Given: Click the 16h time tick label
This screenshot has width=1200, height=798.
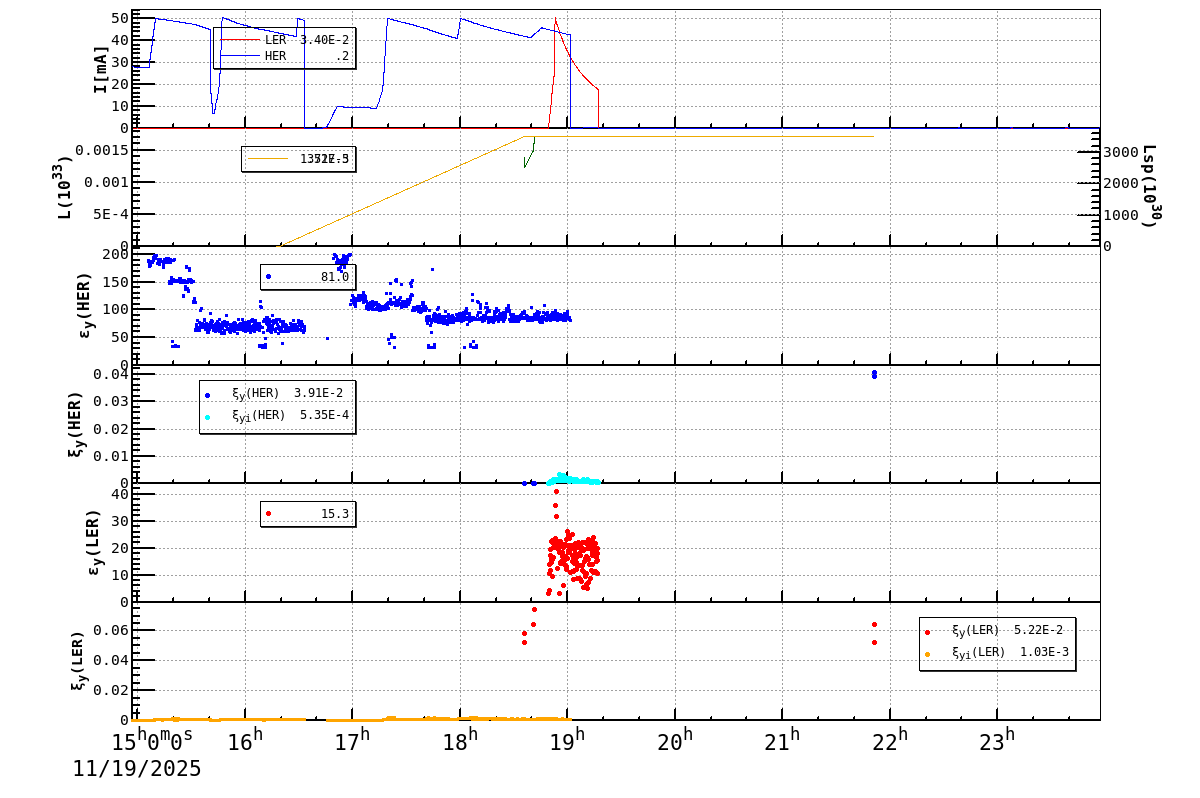Looking at the screenshot, I should point(245,741).
